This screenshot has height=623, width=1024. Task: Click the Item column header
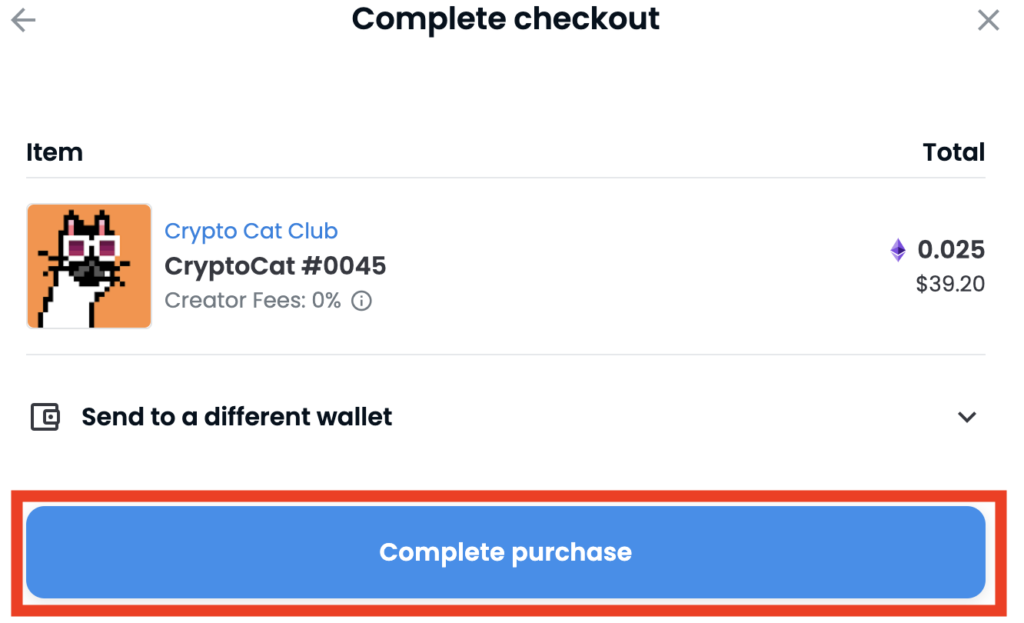[x=54, y=152]
